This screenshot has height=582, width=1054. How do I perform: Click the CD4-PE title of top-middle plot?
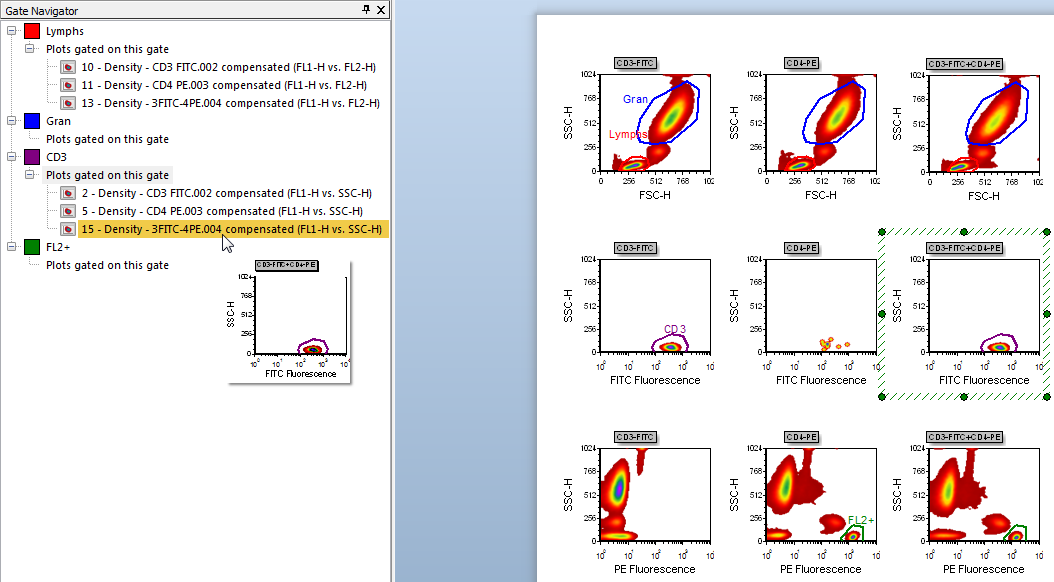tap(800, 63)
